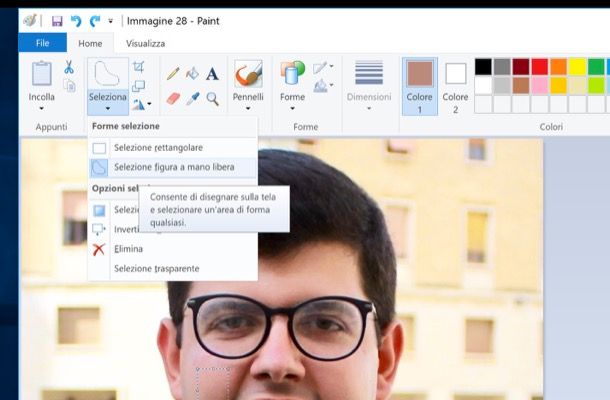This screenshot has width=610, height=400.
Task: Open the File menu
Action: tap(42, 43)
